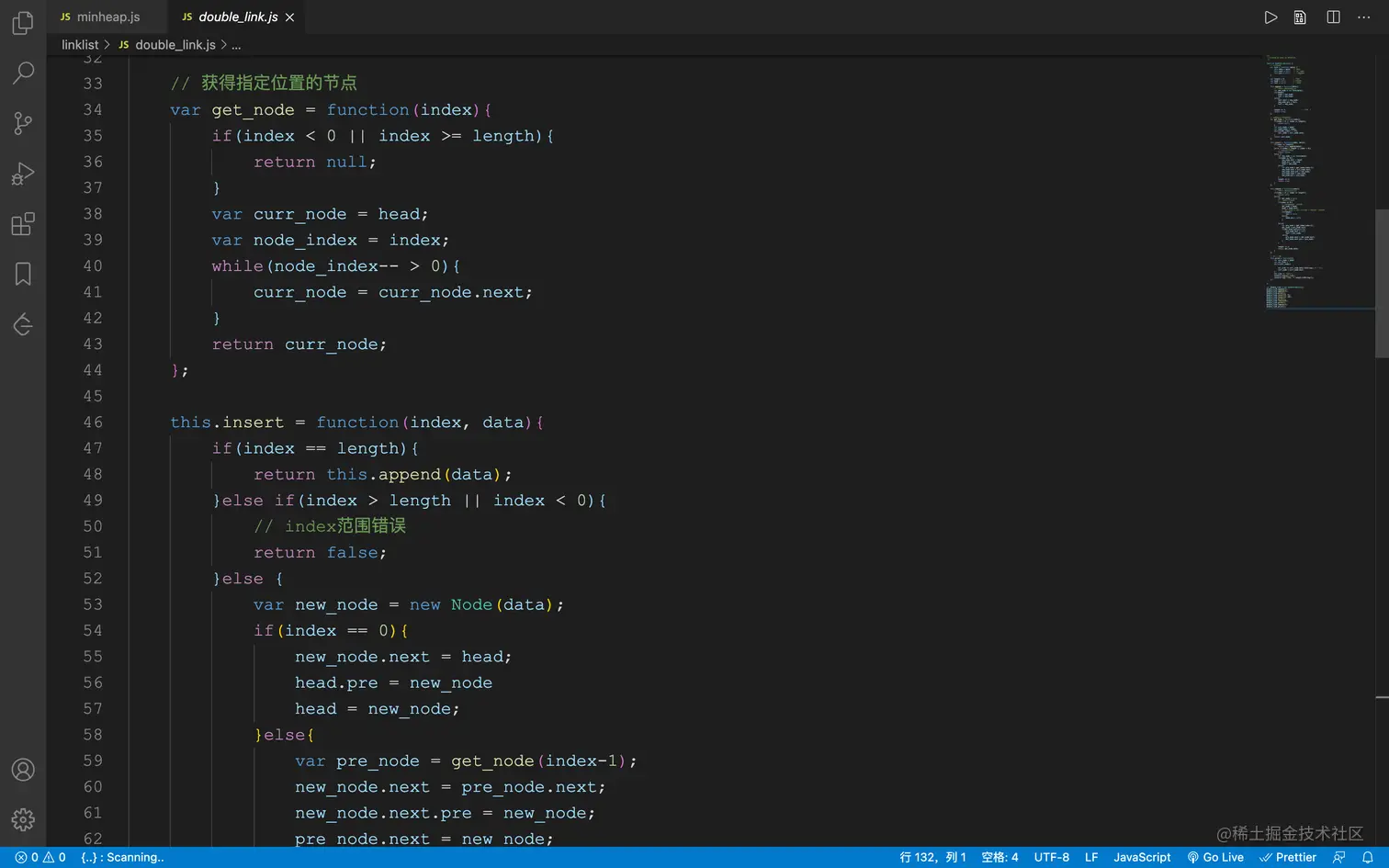Open the editor More Actions ellipsis menu
Viewport: 1389px width, 868px height.
point(1364,17)
